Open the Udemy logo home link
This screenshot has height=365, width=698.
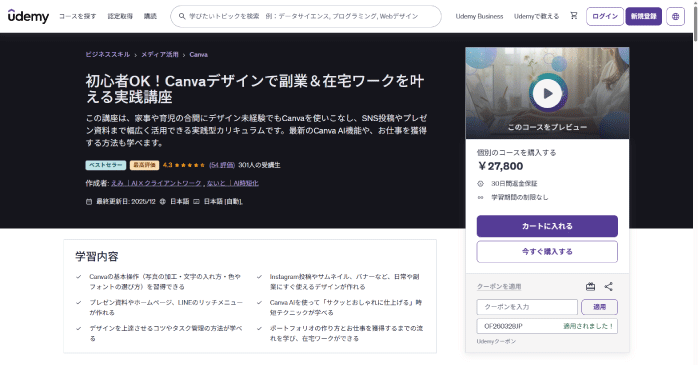[28, 16]
